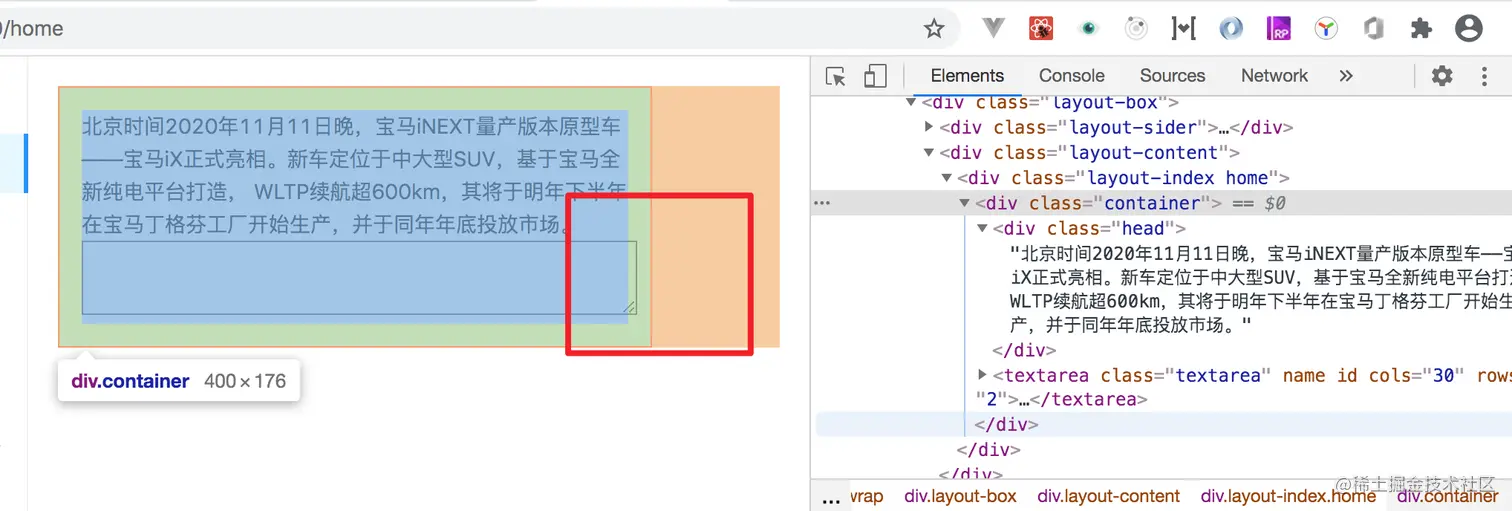This screenshot has height=511, width=1512.
Task: Click breadcrumb div.layout-box
Action: point(960,496)
